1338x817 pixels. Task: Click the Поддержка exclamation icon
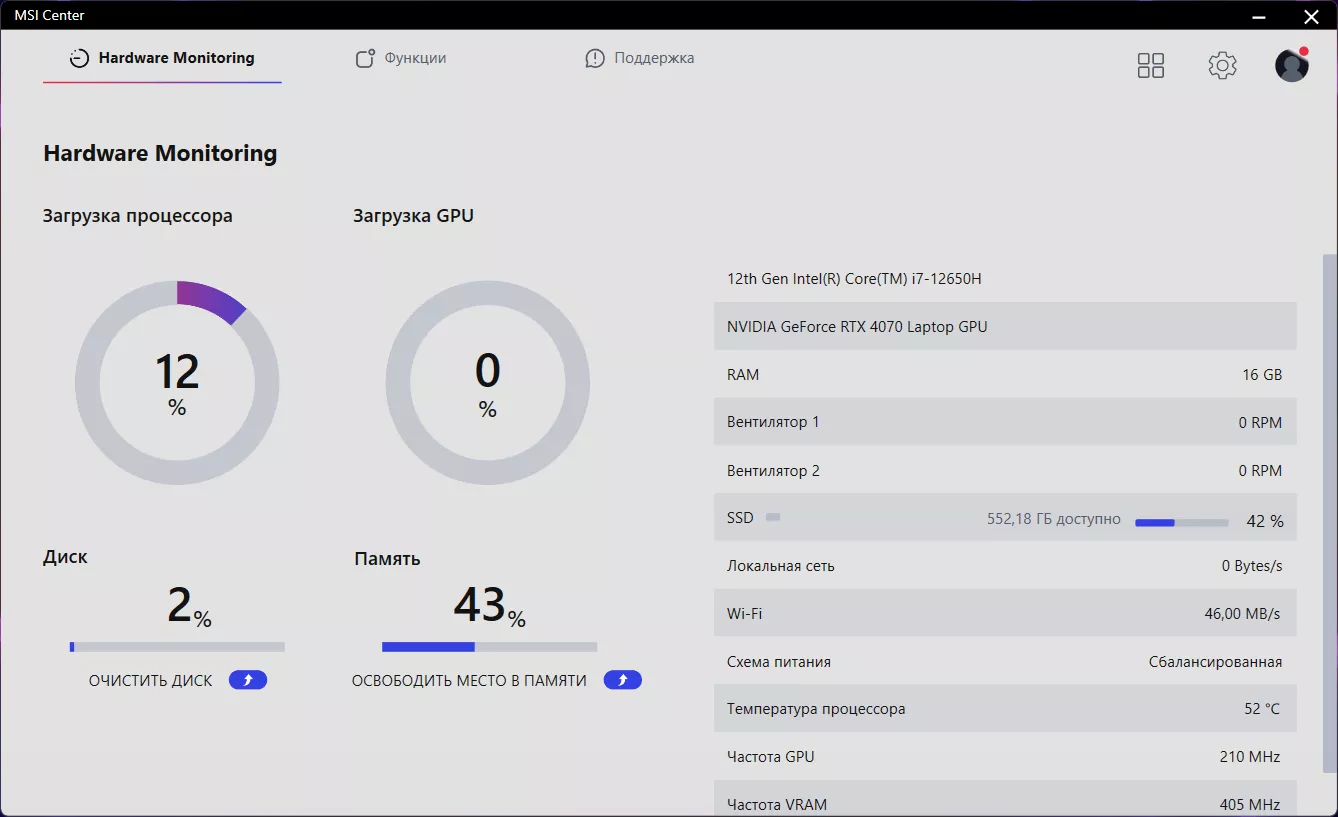click(595, 59)
